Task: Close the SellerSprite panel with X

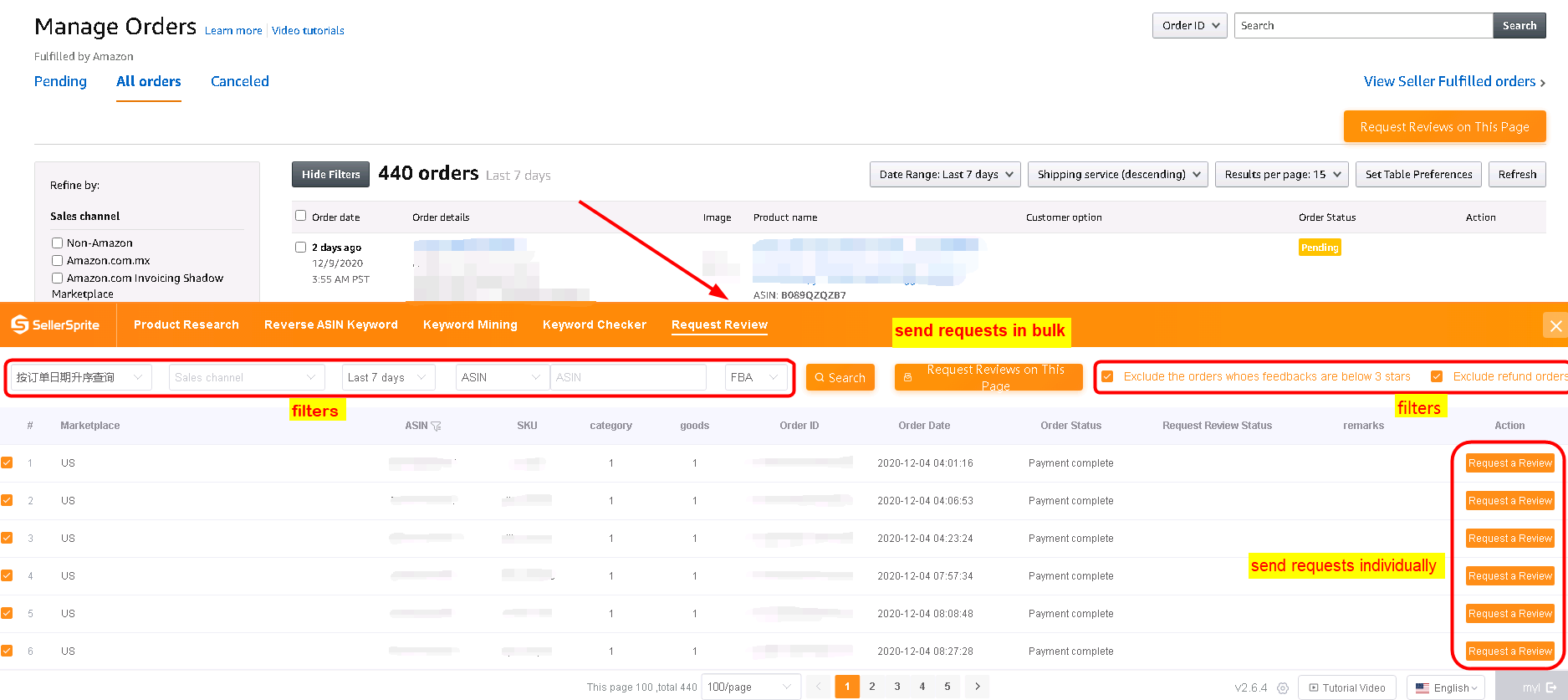Action: point(1555,325)
